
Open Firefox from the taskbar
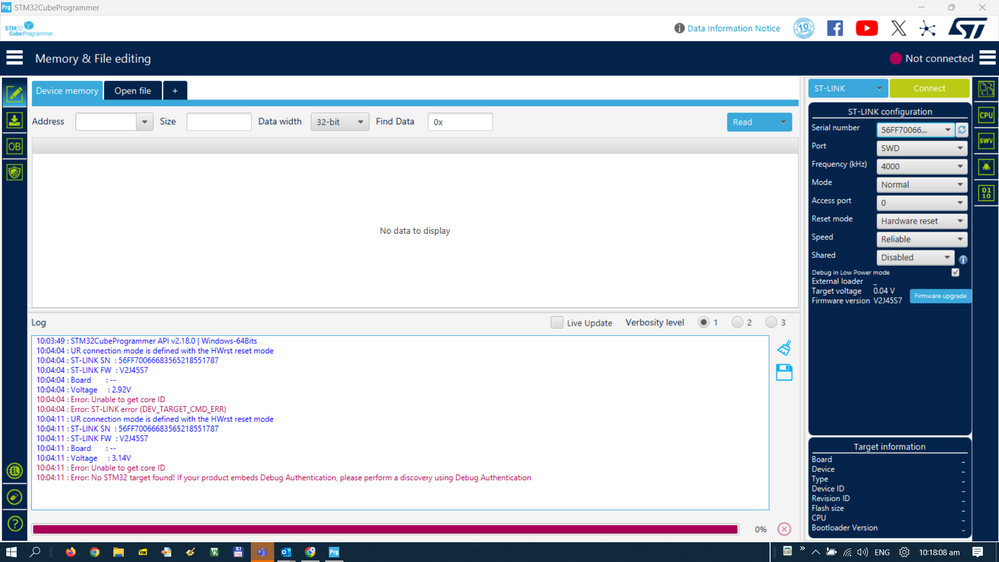(71, 552)
